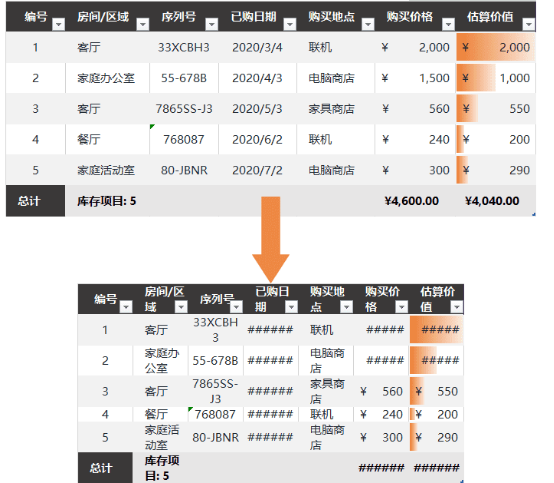Image resolution: width=554 pixels, height=483 pixels.
Task: Select the 家庭活动室 cell in the upper table
Action: 107,170
